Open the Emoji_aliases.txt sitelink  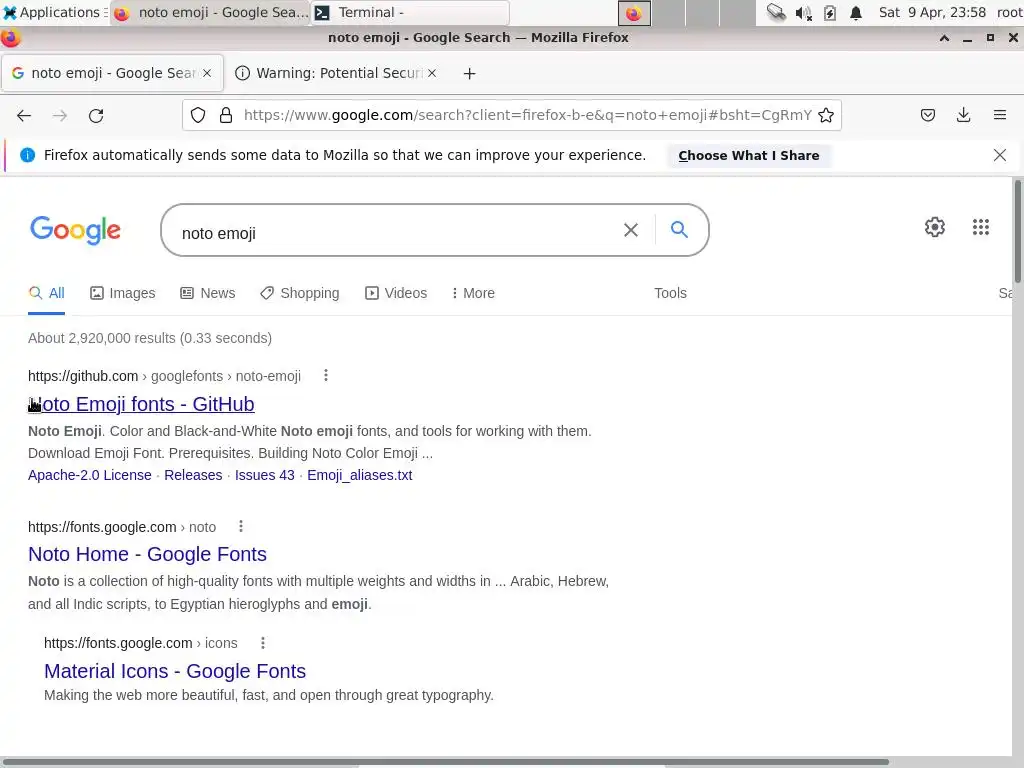tap(359, 475)
